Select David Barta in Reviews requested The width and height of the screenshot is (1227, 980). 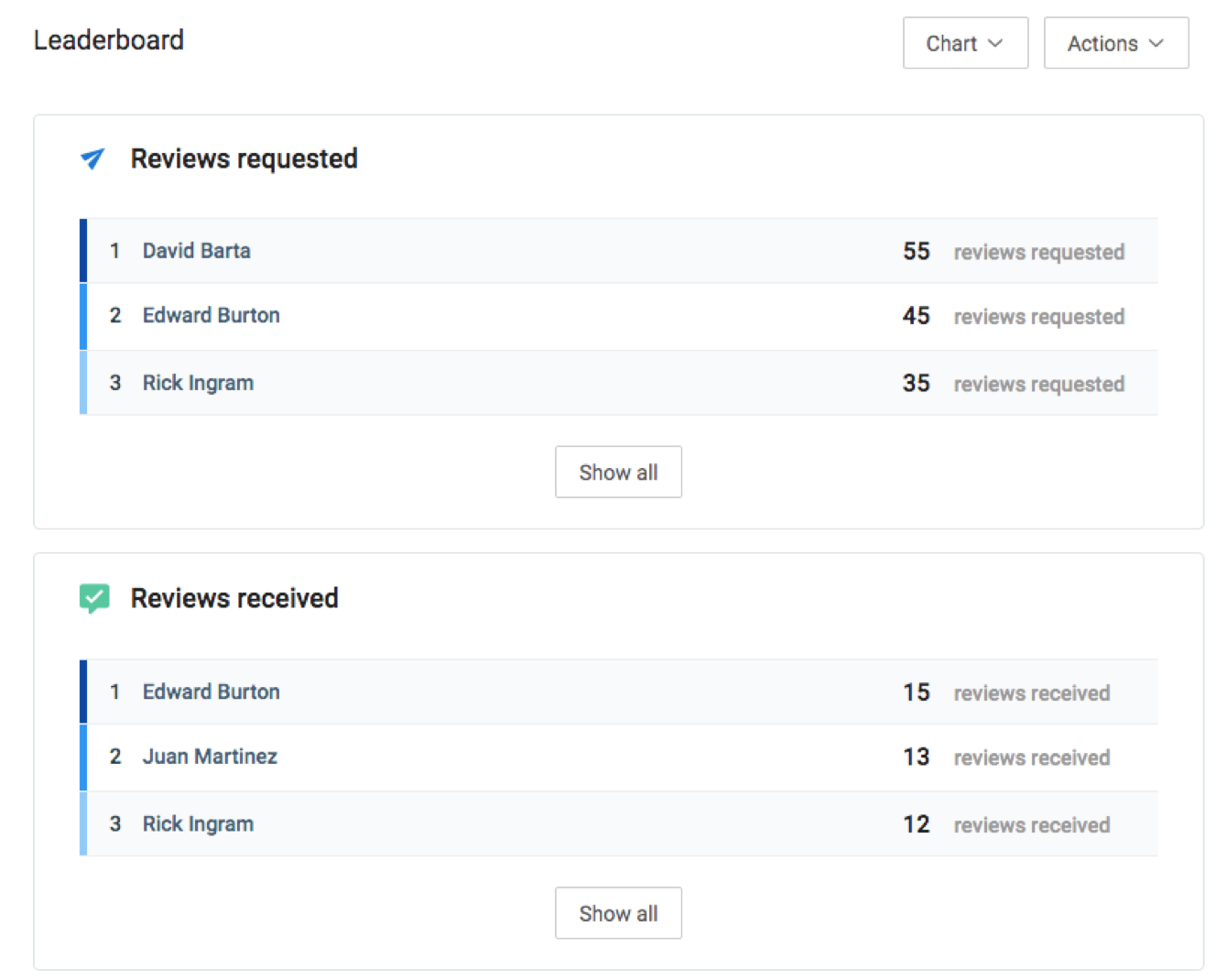coord(196,251)
